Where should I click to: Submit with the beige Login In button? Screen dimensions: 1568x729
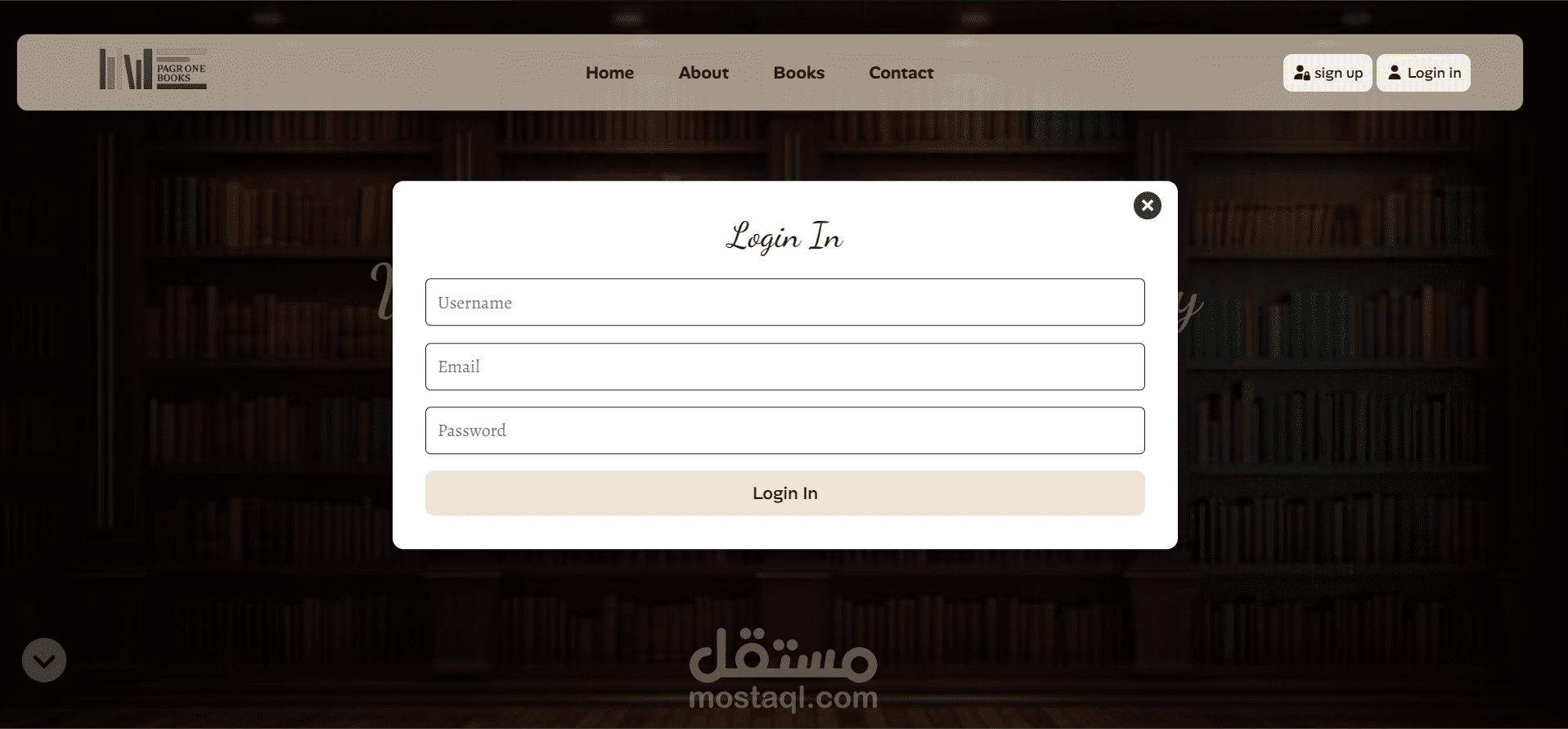(784, 493)
